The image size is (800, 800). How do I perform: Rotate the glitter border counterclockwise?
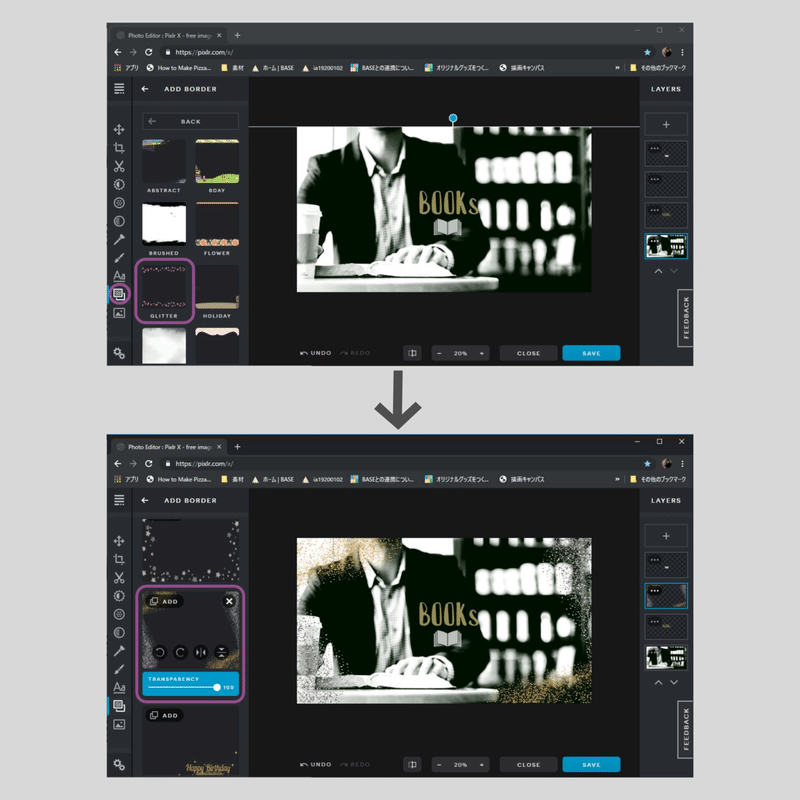(x=160, y=652)
